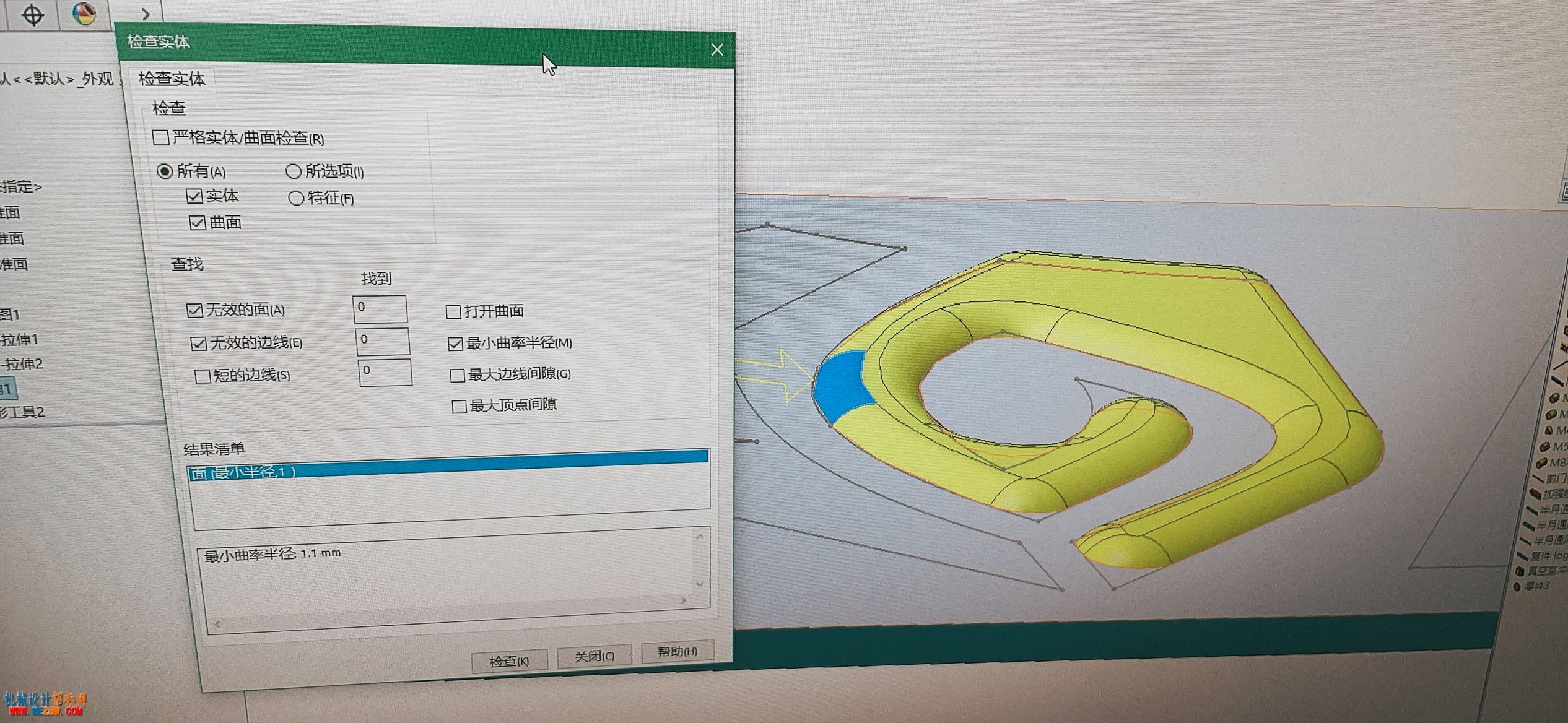Close the 检查实体 dialog
1568x723 pixels.
click(717, 50)
